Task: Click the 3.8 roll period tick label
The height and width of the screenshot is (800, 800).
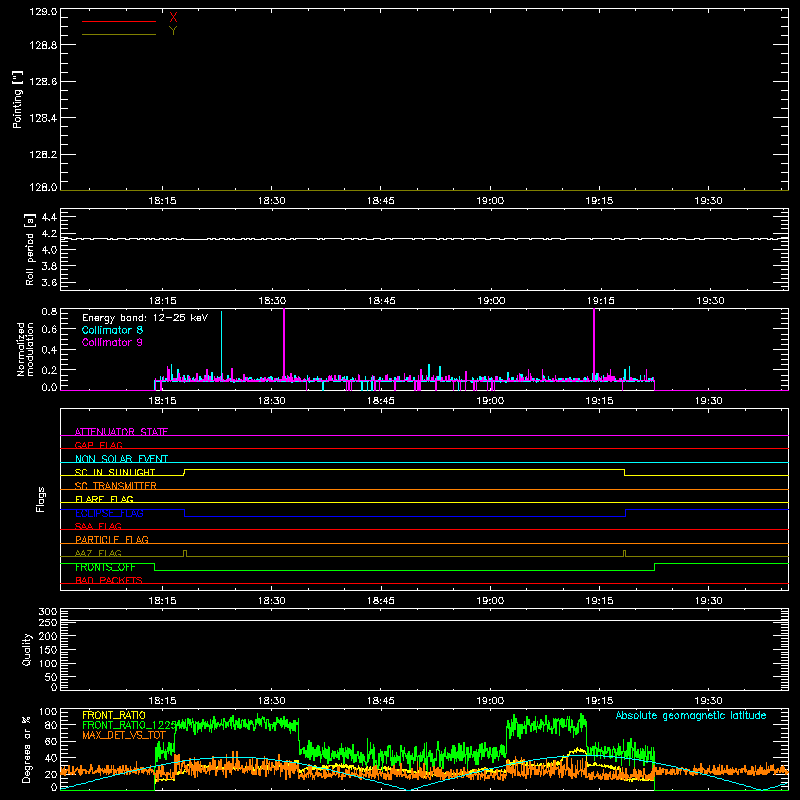Action: coord(49,266)
